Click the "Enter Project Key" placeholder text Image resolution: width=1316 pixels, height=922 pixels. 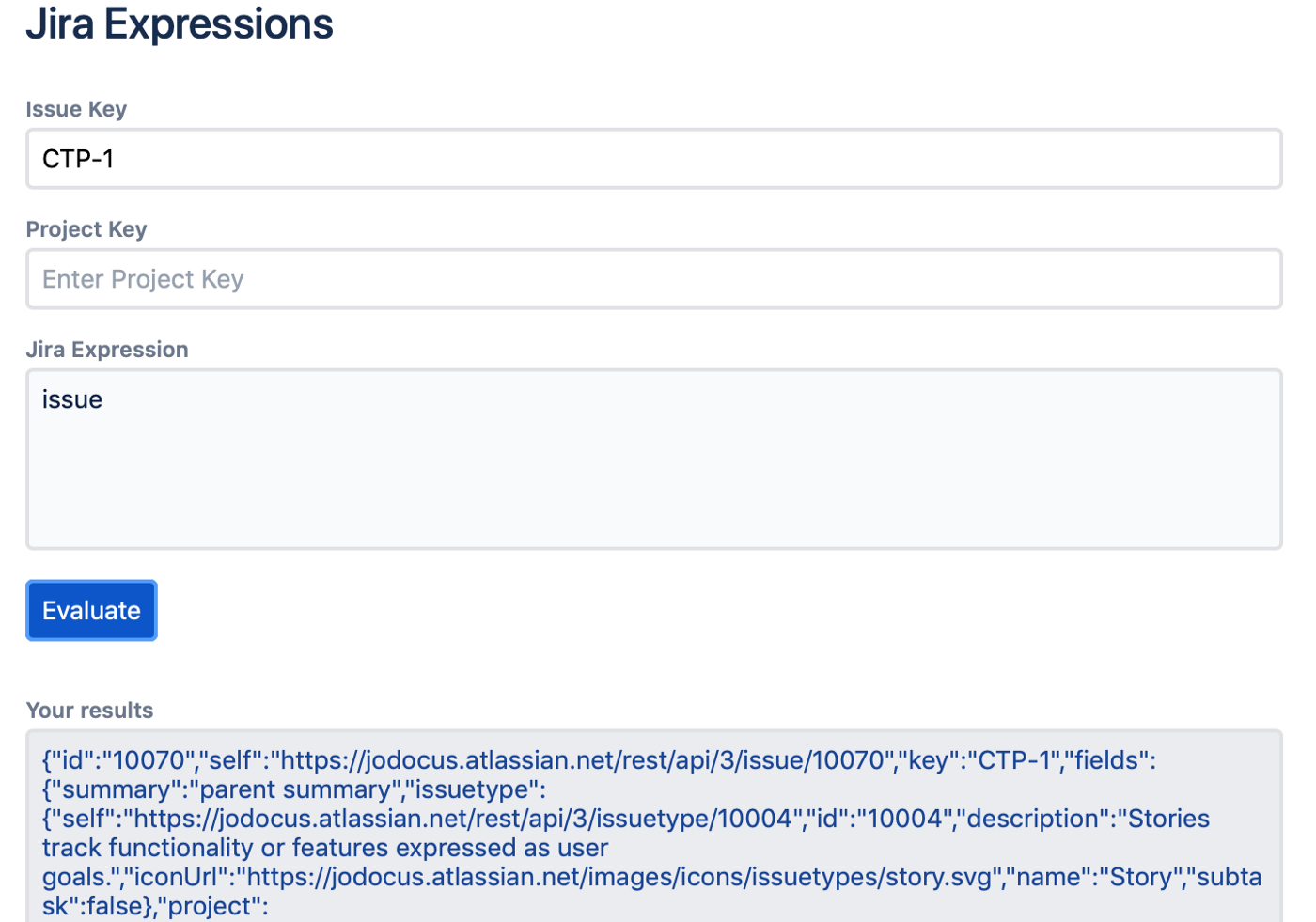(143, 280)
